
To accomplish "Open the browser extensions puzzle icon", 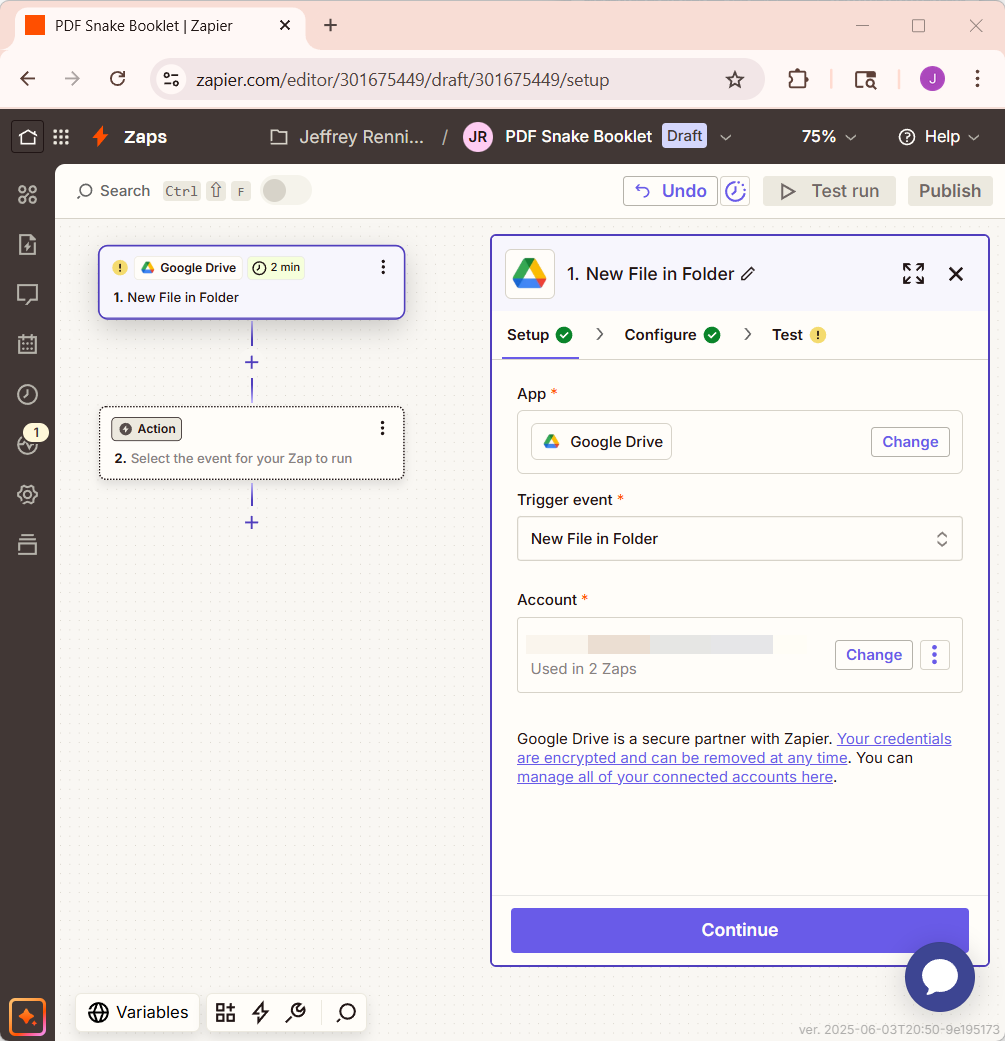I will pos(798,79).
